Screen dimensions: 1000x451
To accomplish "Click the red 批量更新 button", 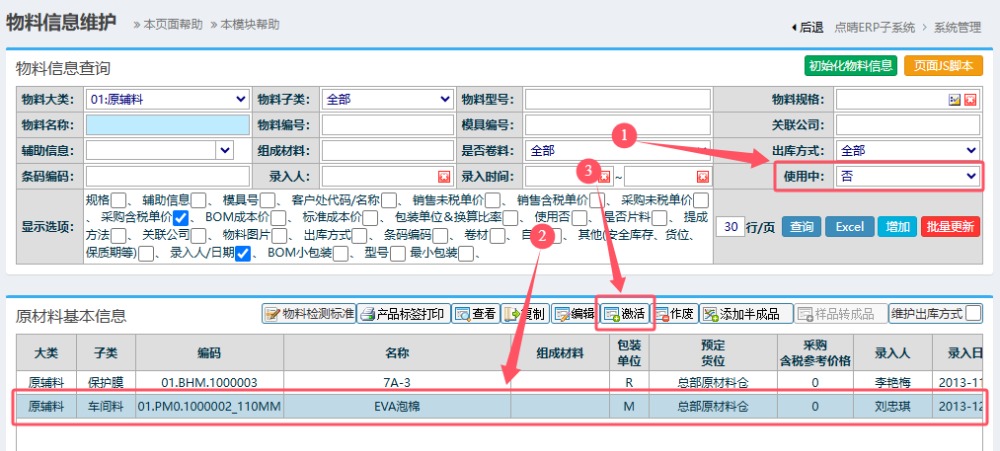I will pos(949,227).
